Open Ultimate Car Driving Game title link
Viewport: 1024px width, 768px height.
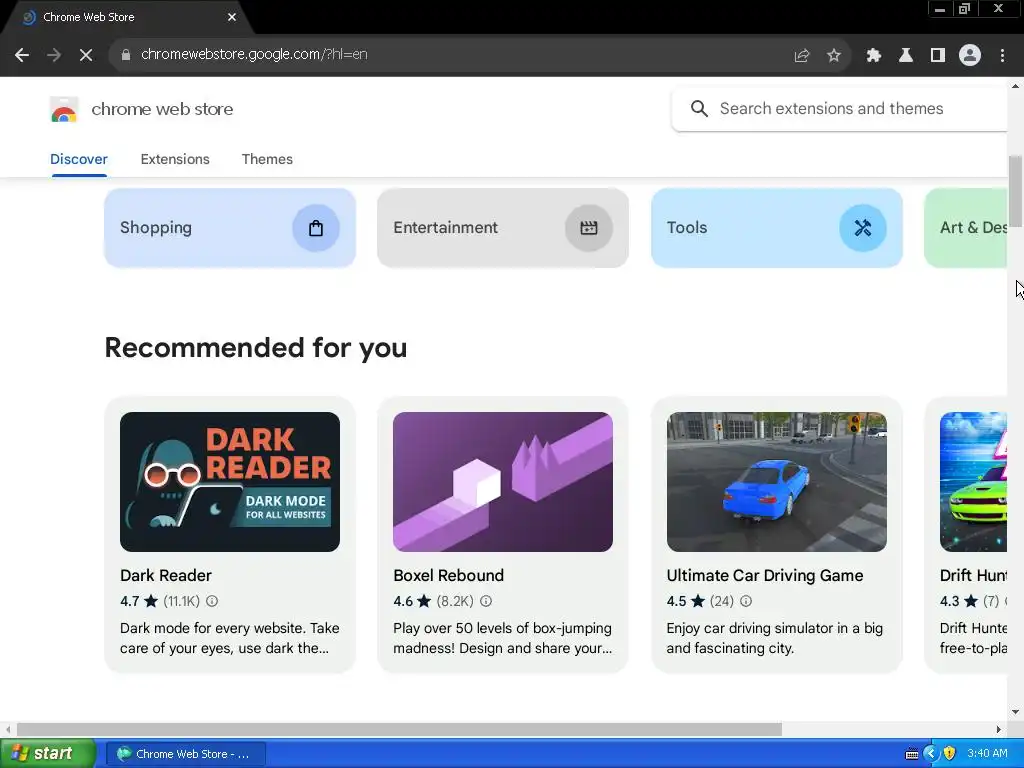(765, 575)
